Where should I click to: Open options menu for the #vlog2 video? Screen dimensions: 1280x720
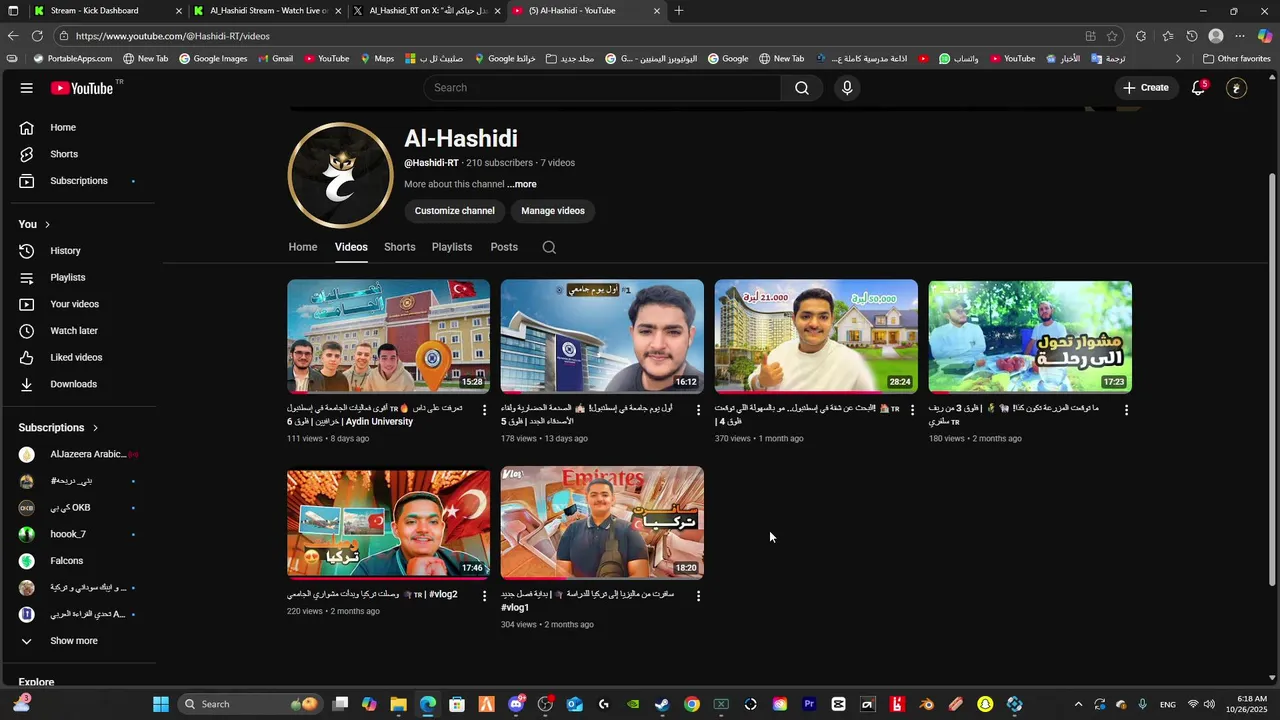coord(485,596)
